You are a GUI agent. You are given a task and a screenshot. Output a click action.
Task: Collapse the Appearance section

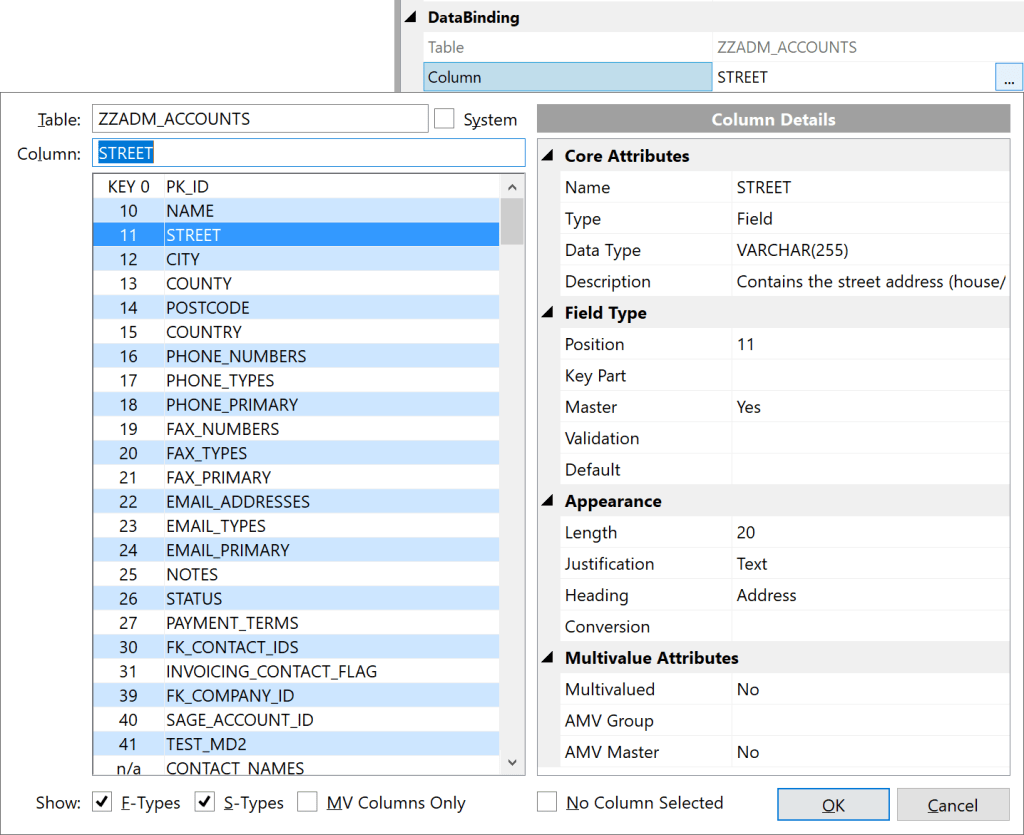point(547,501)
